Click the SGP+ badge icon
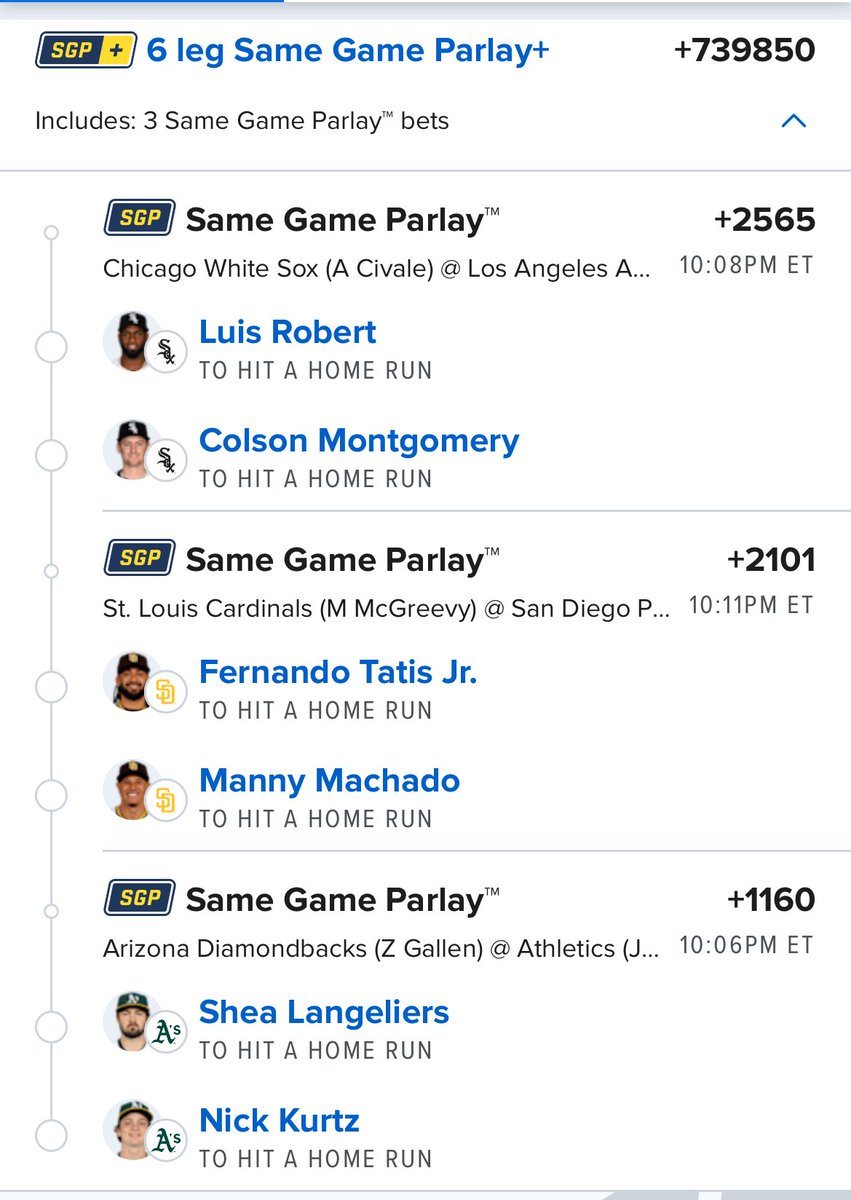The image size is (851, 1200). tap(86, 50)
